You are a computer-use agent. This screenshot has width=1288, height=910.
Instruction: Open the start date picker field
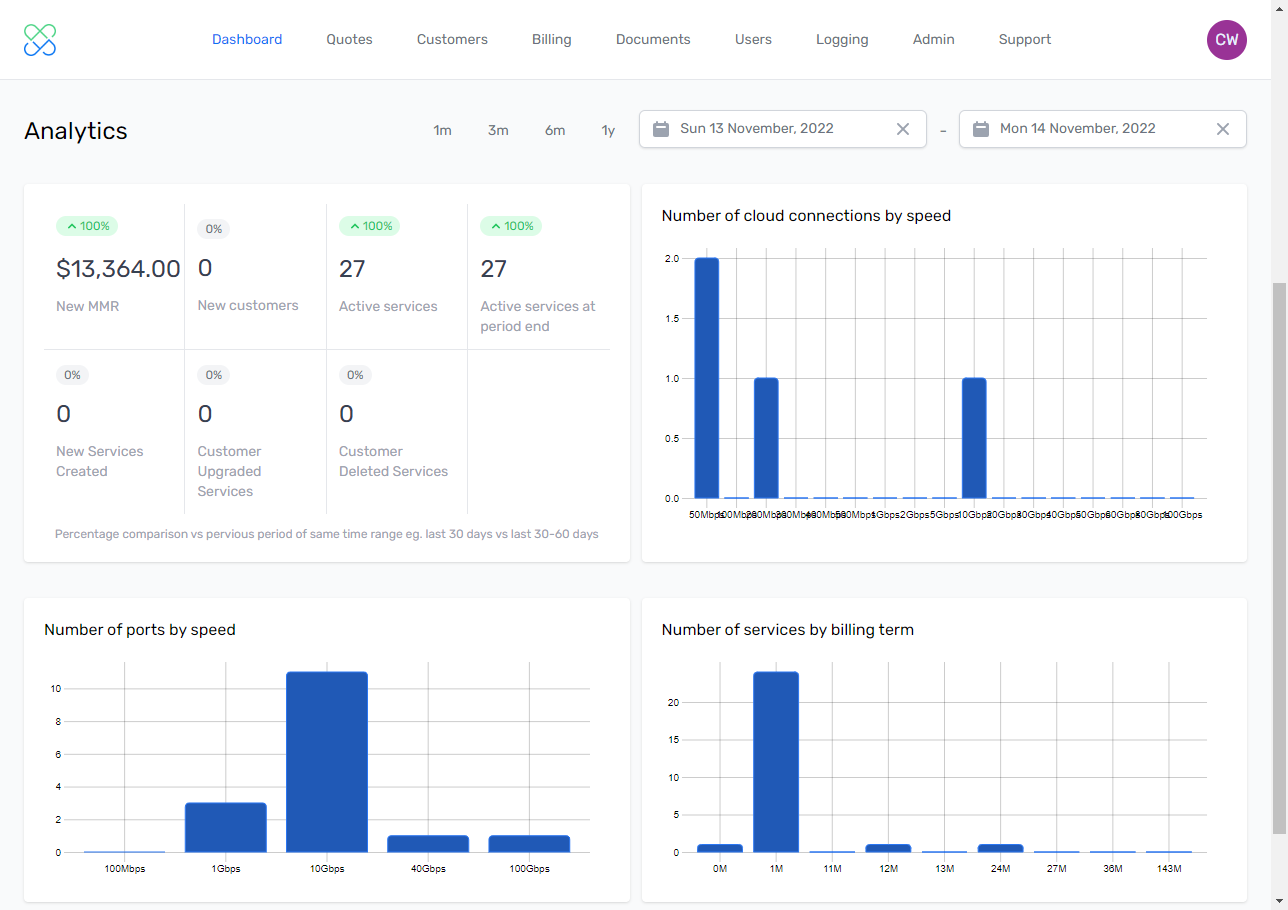[780, 129]
